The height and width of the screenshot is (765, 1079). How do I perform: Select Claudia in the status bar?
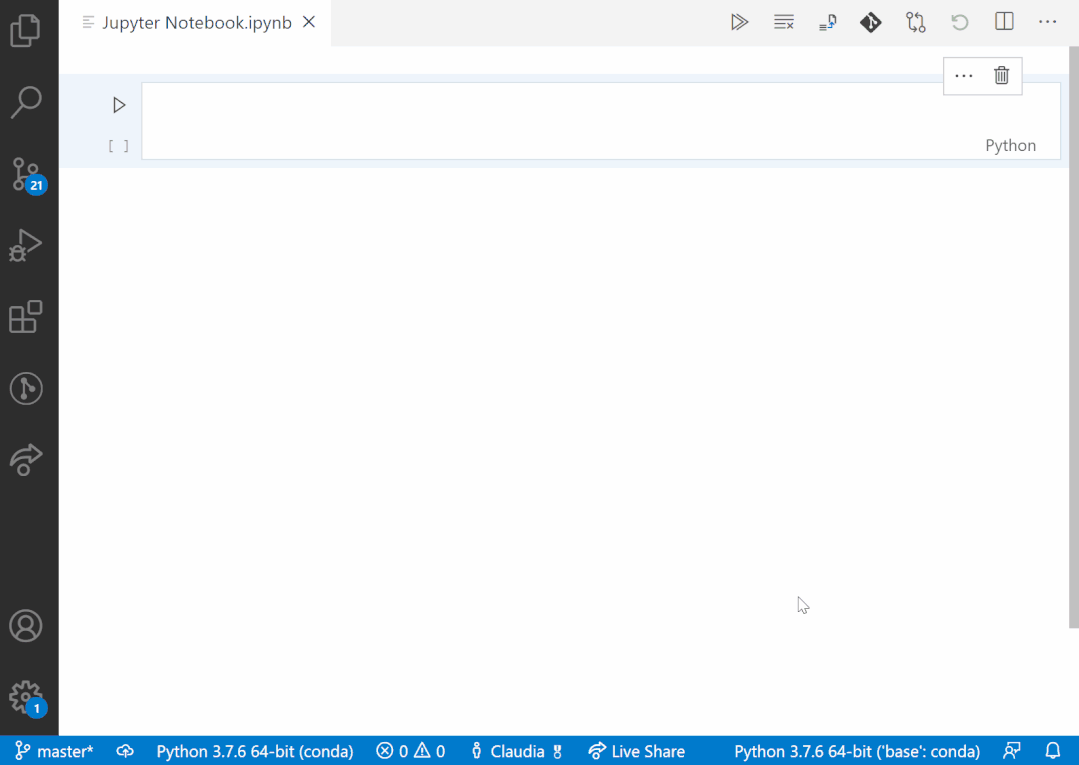[516, 751]
